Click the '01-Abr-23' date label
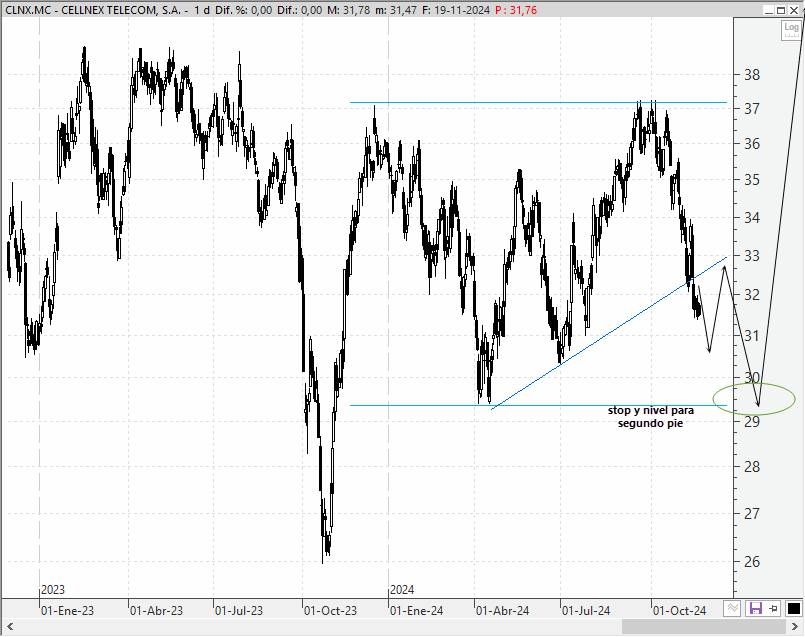This screenshot has height=637, width=805. (156, 611)
